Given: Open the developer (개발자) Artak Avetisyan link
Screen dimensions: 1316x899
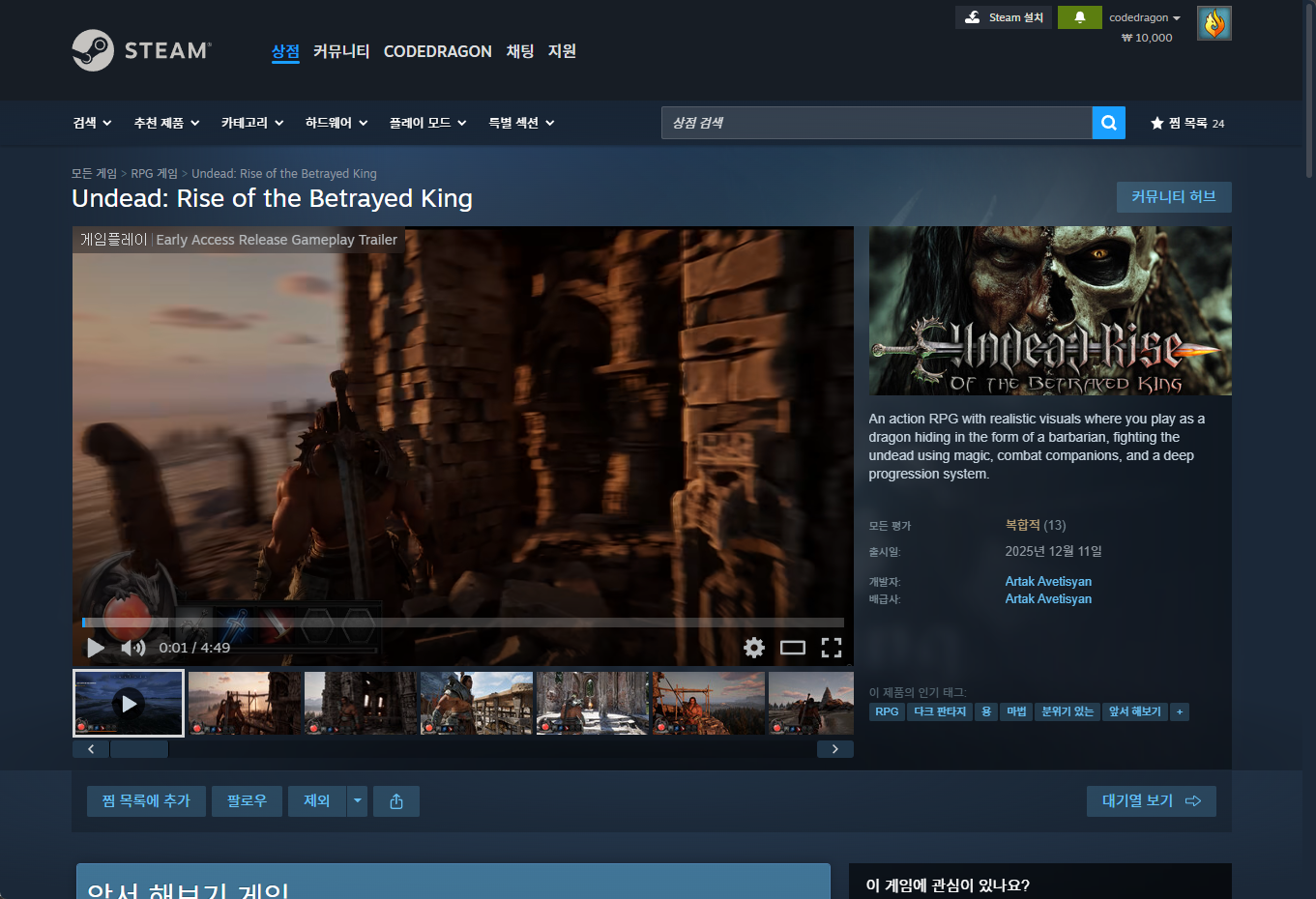Looking at the screenshot, I should [1048, 581].
